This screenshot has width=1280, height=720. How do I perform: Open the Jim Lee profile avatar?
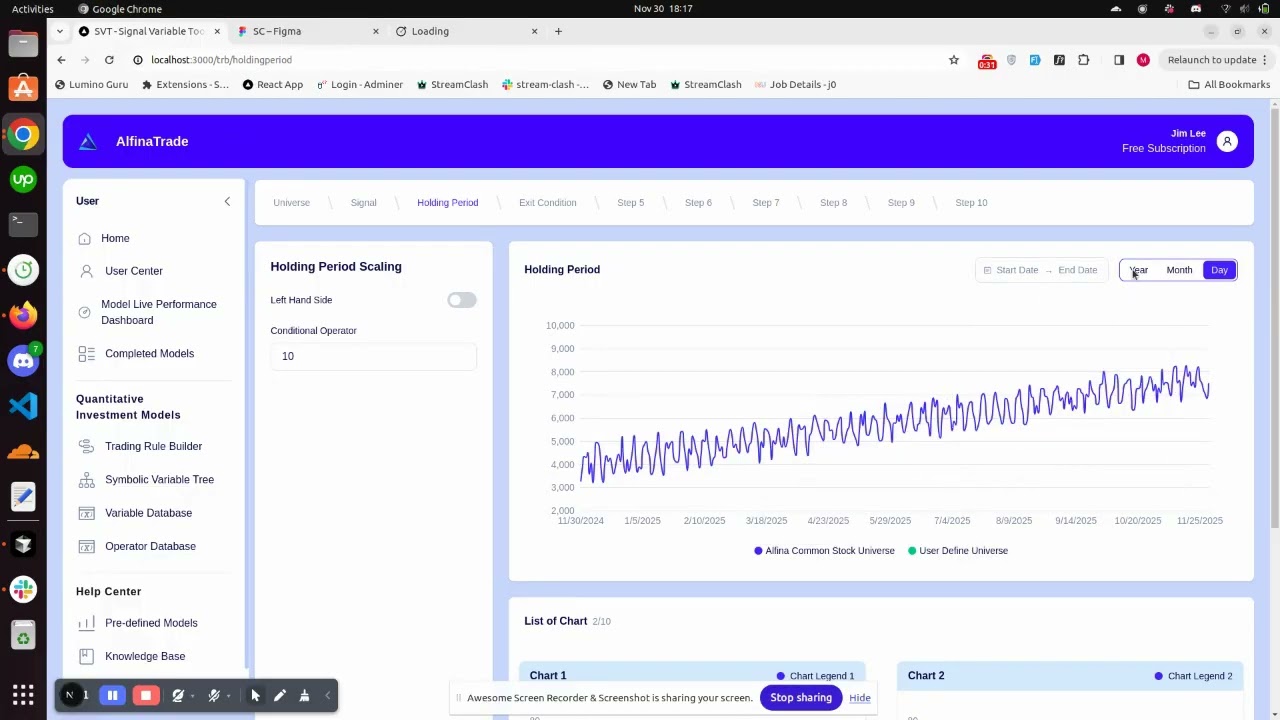click(1227, 141)
